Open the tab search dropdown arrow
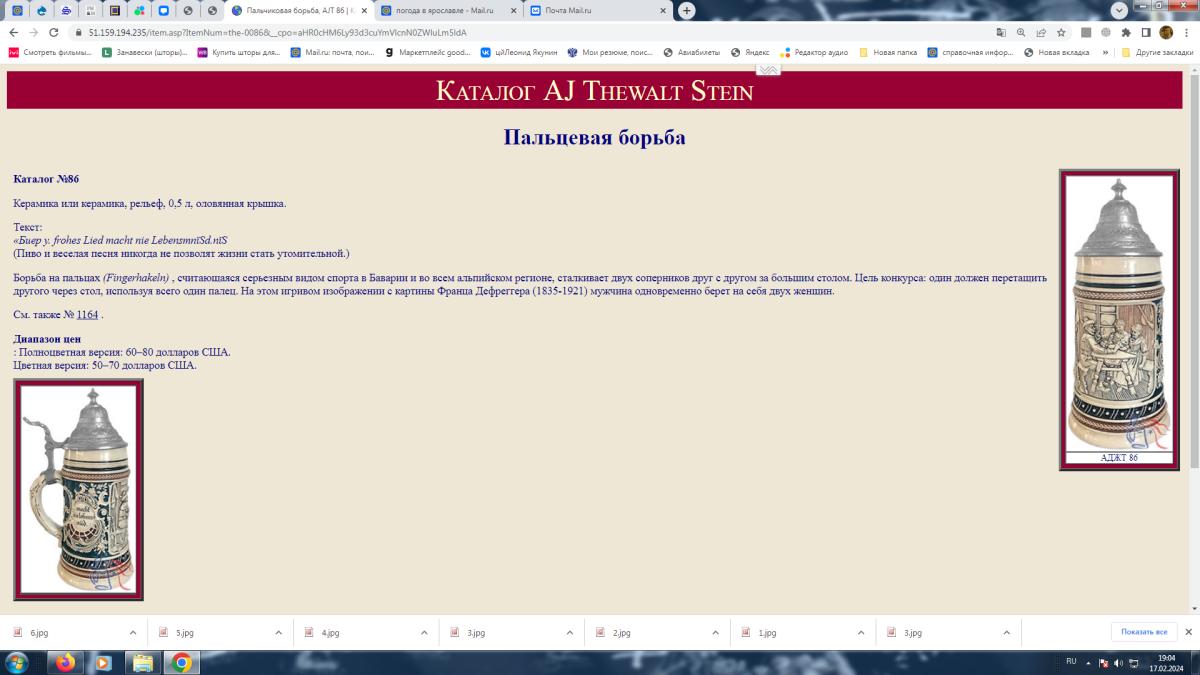 click(1120, 10)
